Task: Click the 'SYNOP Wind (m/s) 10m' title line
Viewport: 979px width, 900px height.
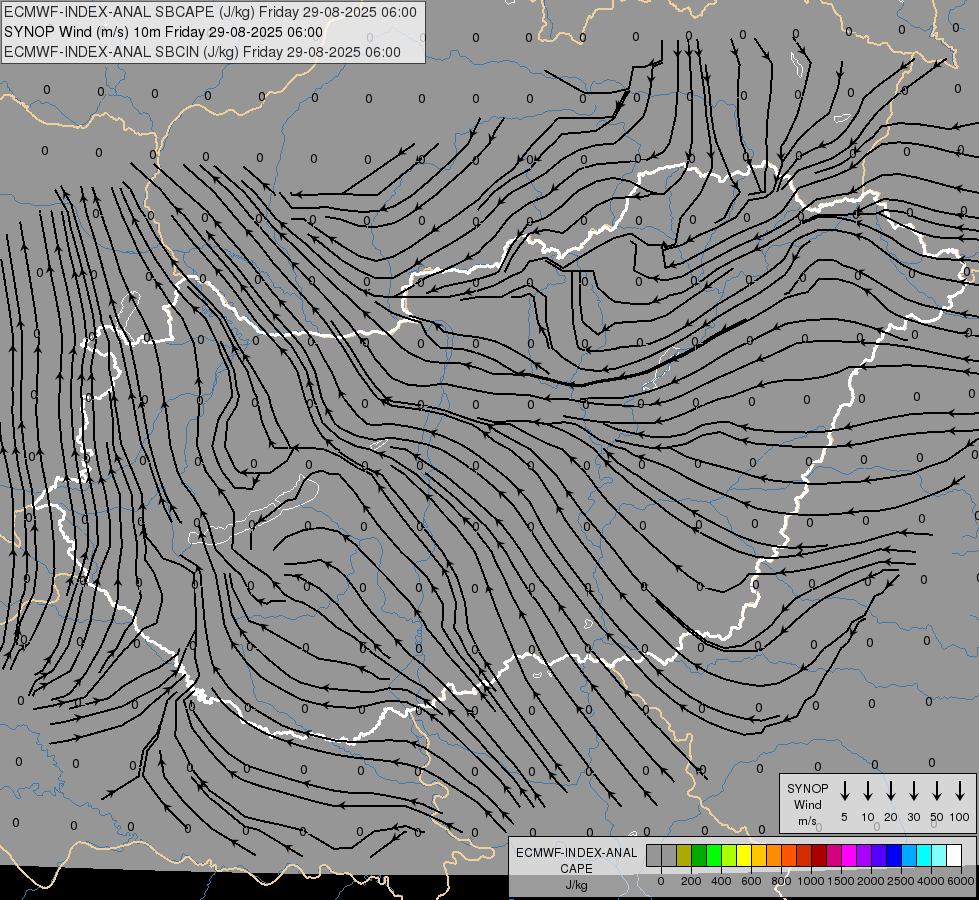Action: point(164,32)
